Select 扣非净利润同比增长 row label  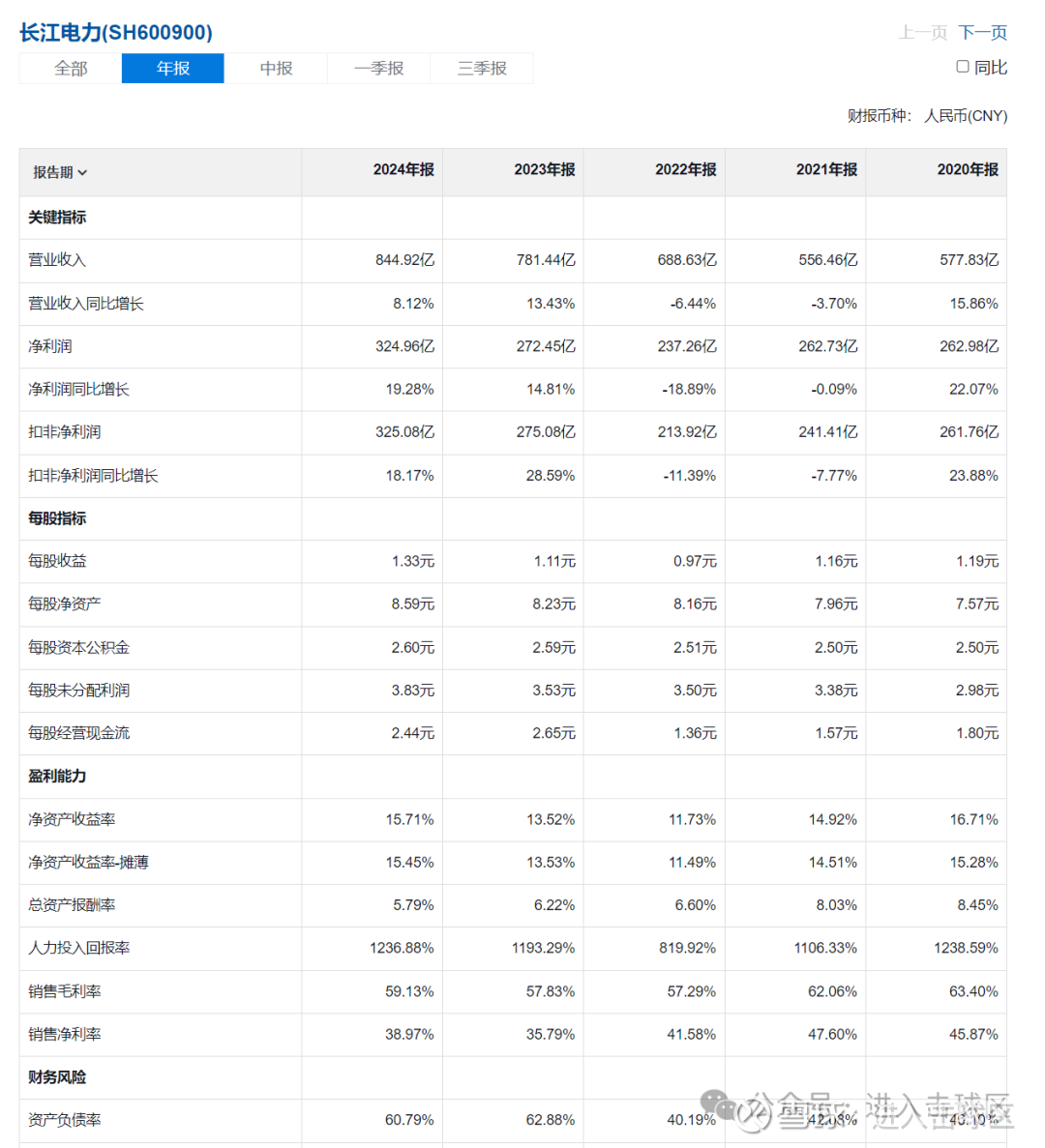pos(93,476)
